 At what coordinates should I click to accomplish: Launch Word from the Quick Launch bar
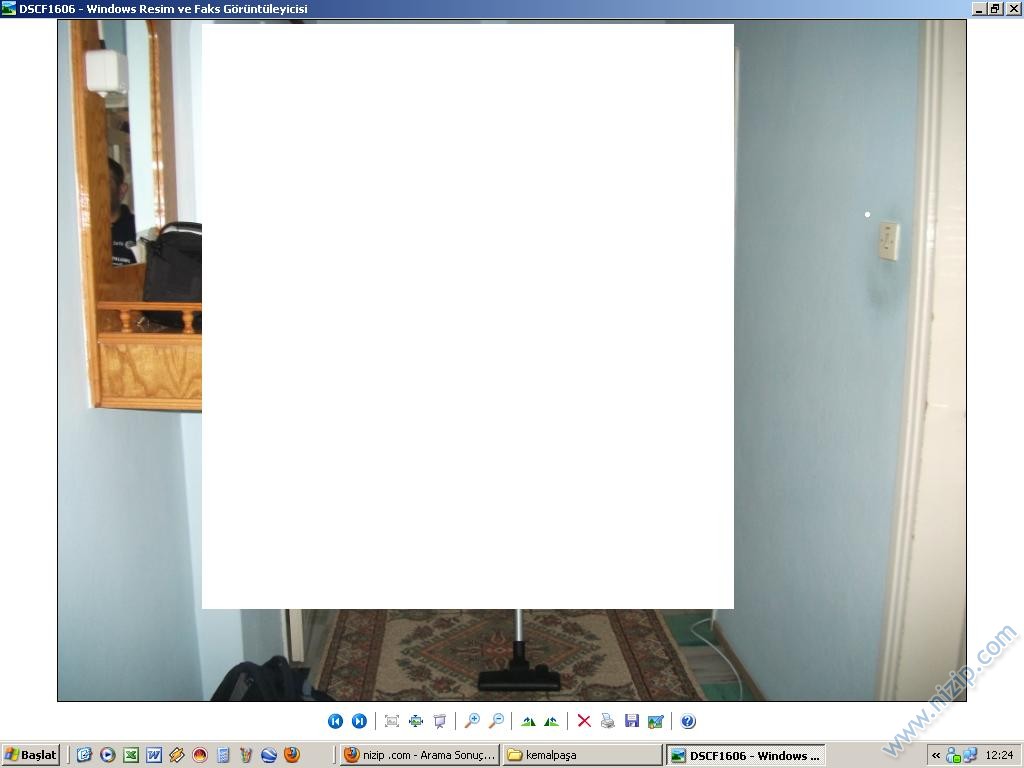[153, 755]
